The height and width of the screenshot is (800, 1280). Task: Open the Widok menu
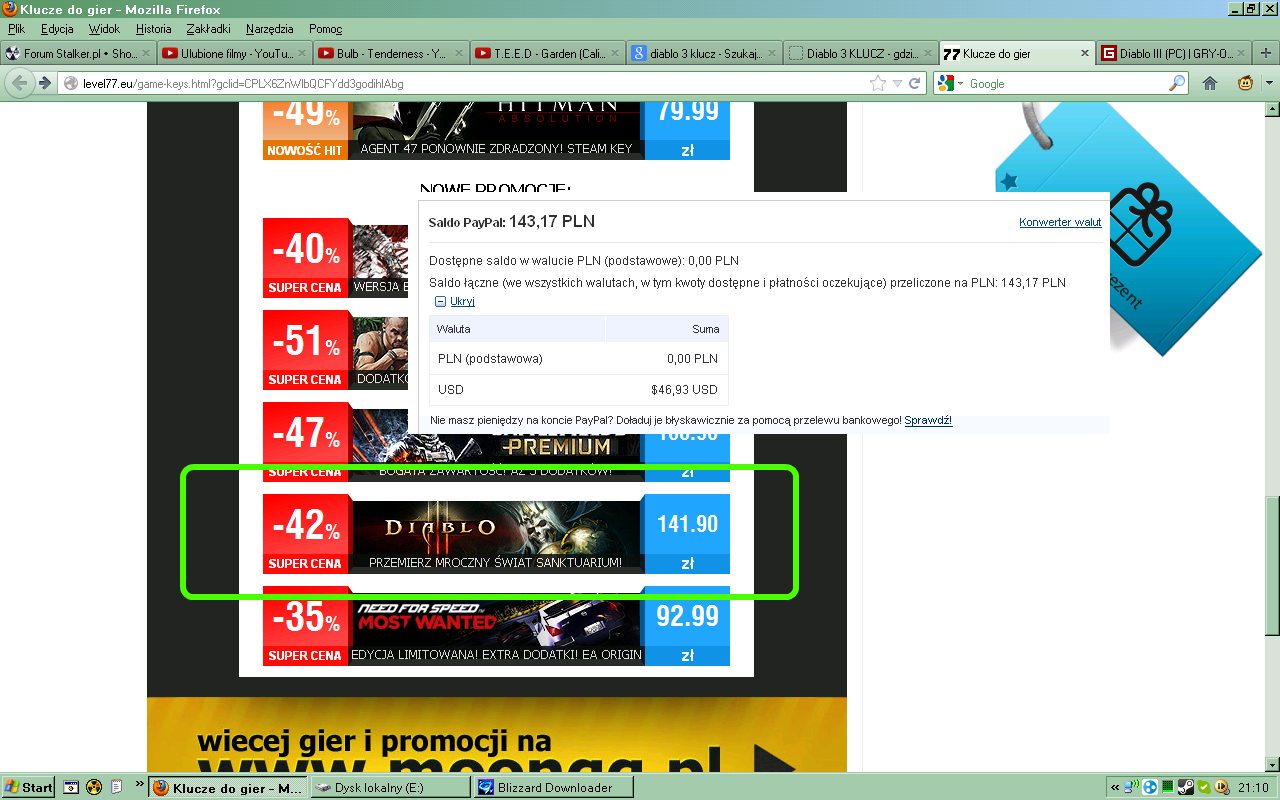[104, 29]
